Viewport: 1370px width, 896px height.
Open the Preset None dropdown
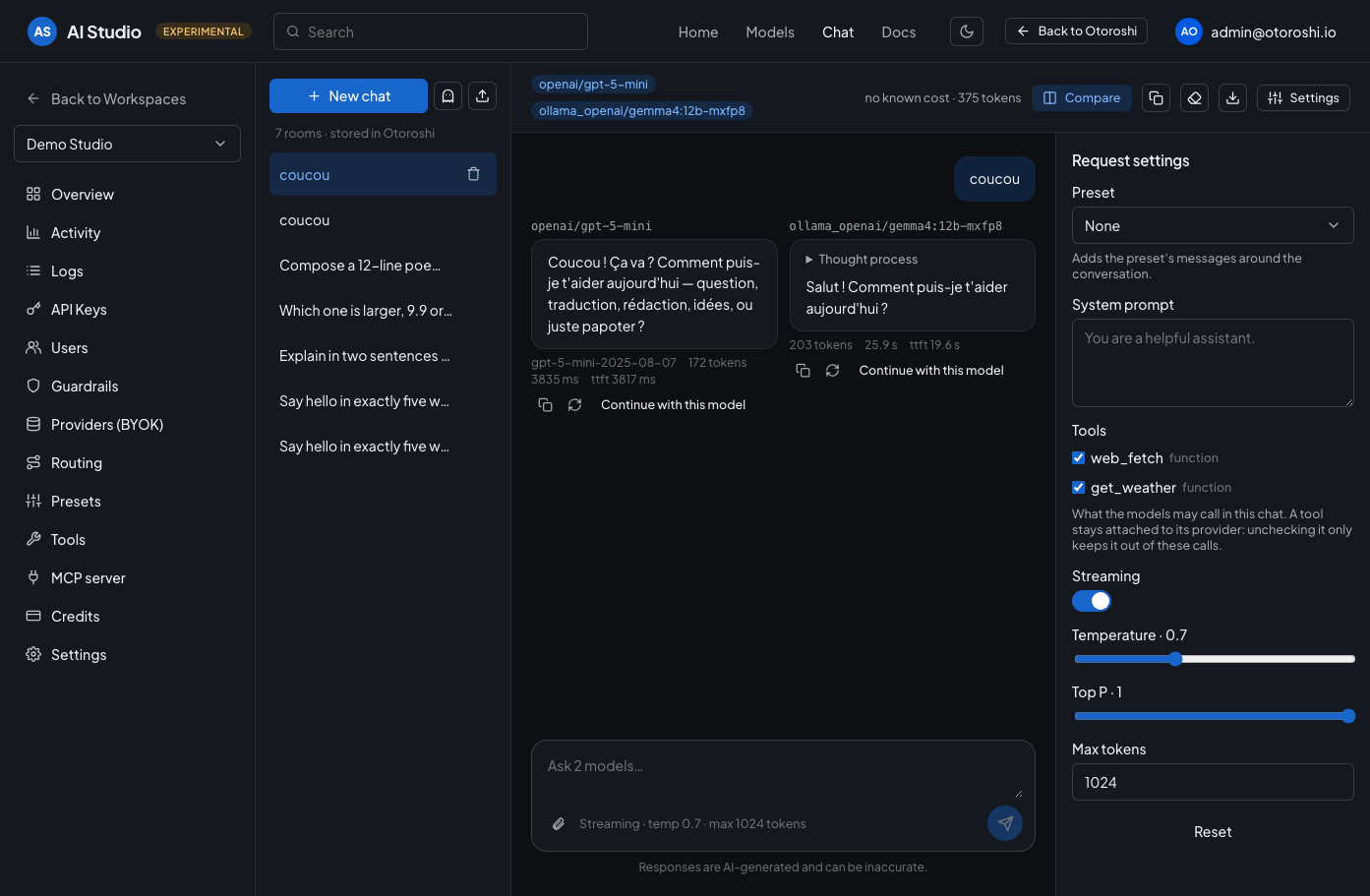click(1213, 225)
